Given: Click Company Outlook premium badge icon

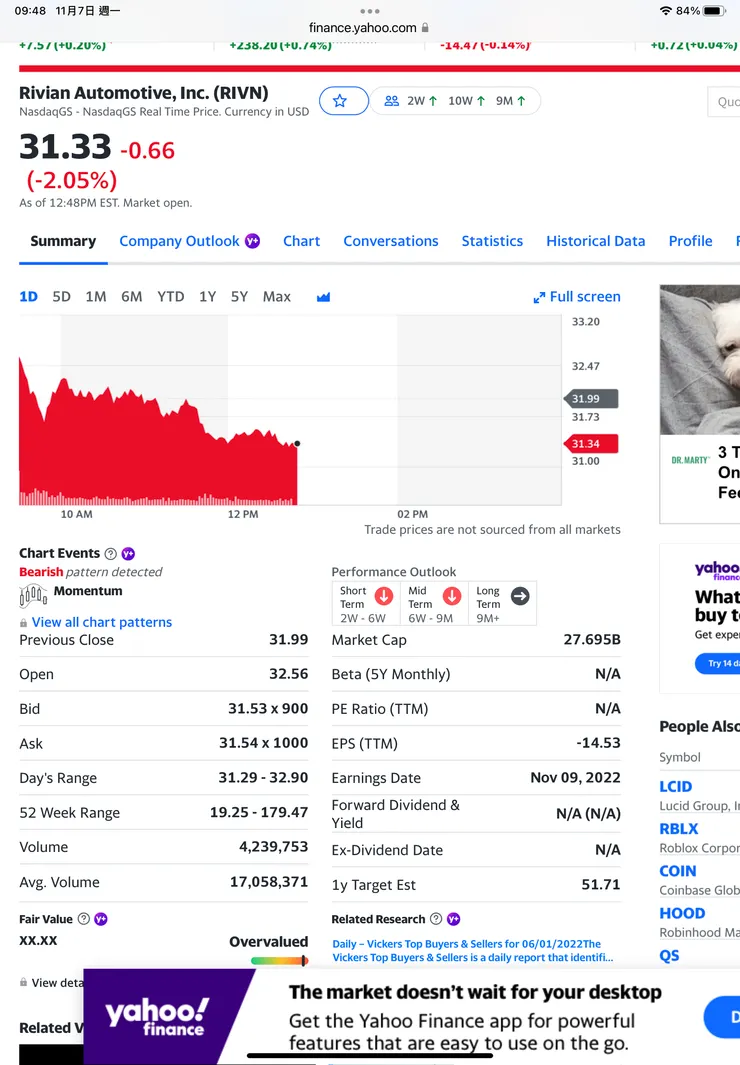Looking at the screenshot, I should coord(253,241).
